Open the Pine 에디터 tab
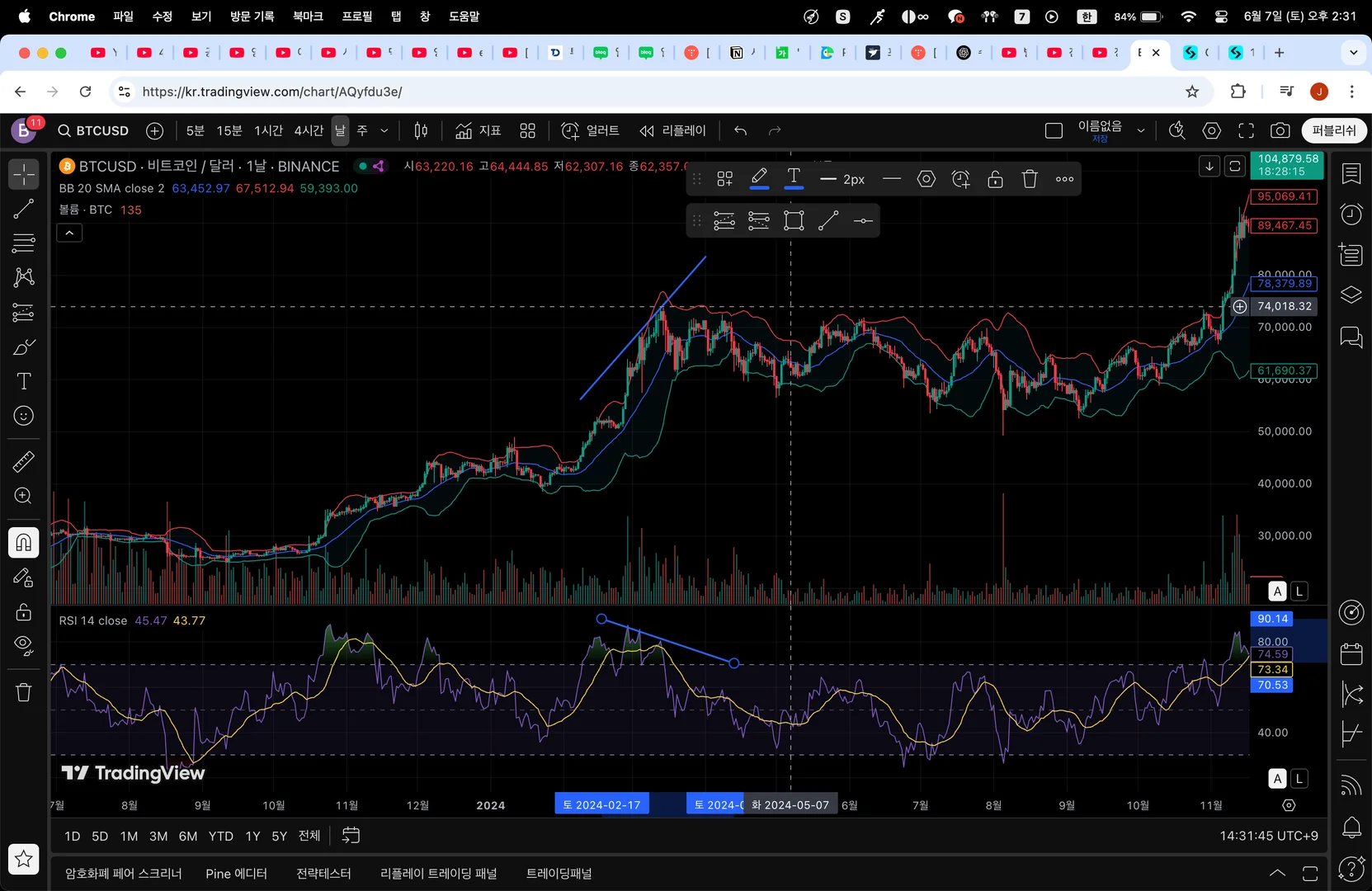Viewport: 1372px width, 891px height. pos(236,874)
